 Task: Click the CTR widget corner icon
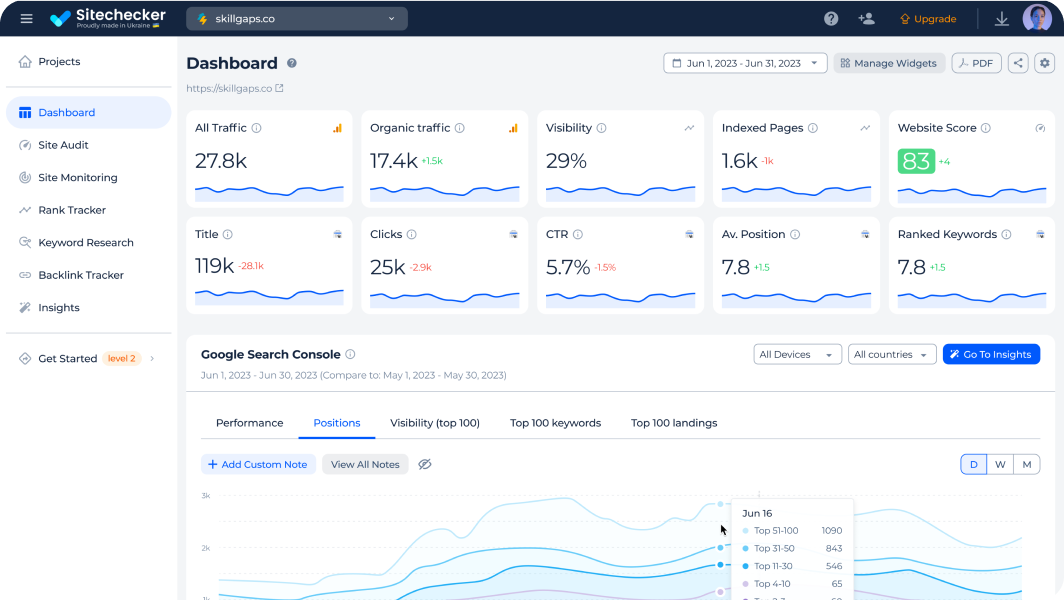tap(689, 234)
